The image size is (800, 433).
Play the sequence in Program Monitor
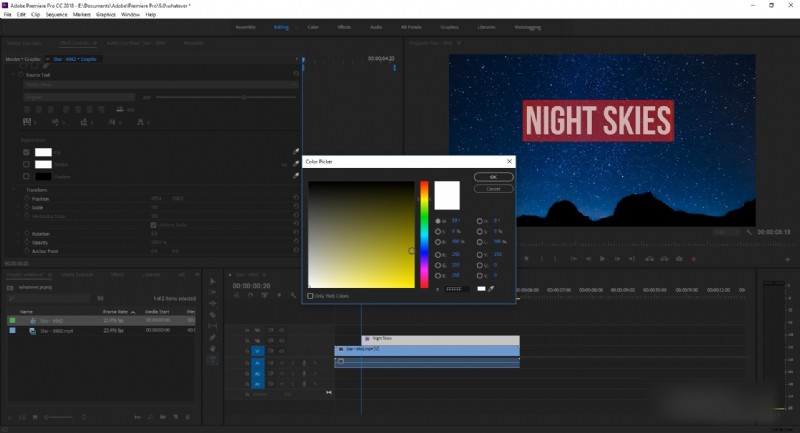(x=603, y=259)
